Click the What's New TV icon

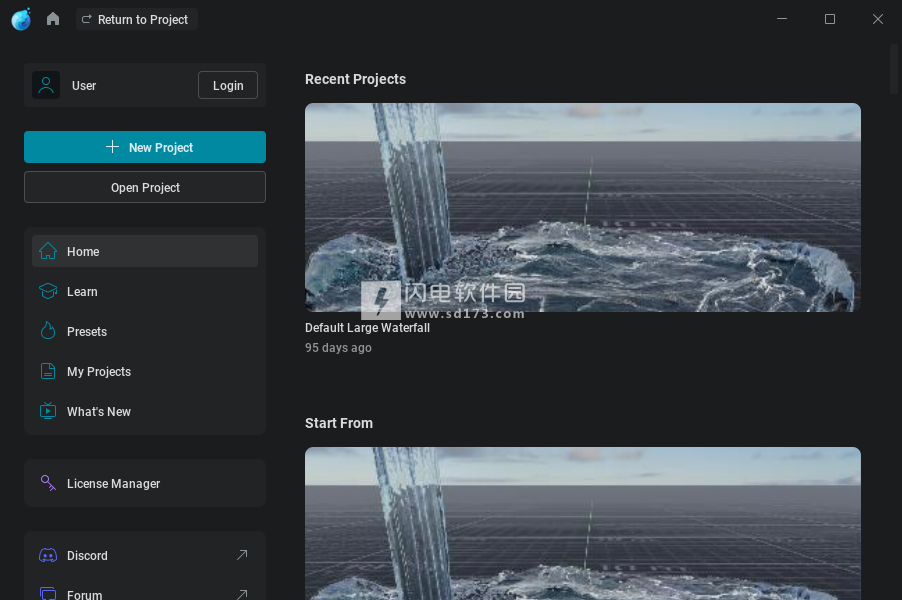pyautogui.click(x=48, y=411)
